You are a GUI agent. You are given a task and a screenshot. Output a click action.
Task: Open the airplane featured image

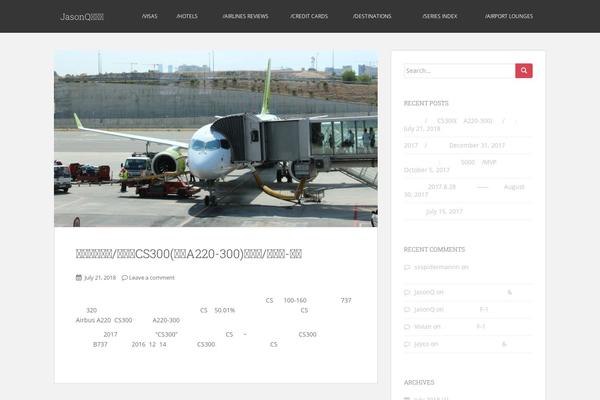click(216, 138)
